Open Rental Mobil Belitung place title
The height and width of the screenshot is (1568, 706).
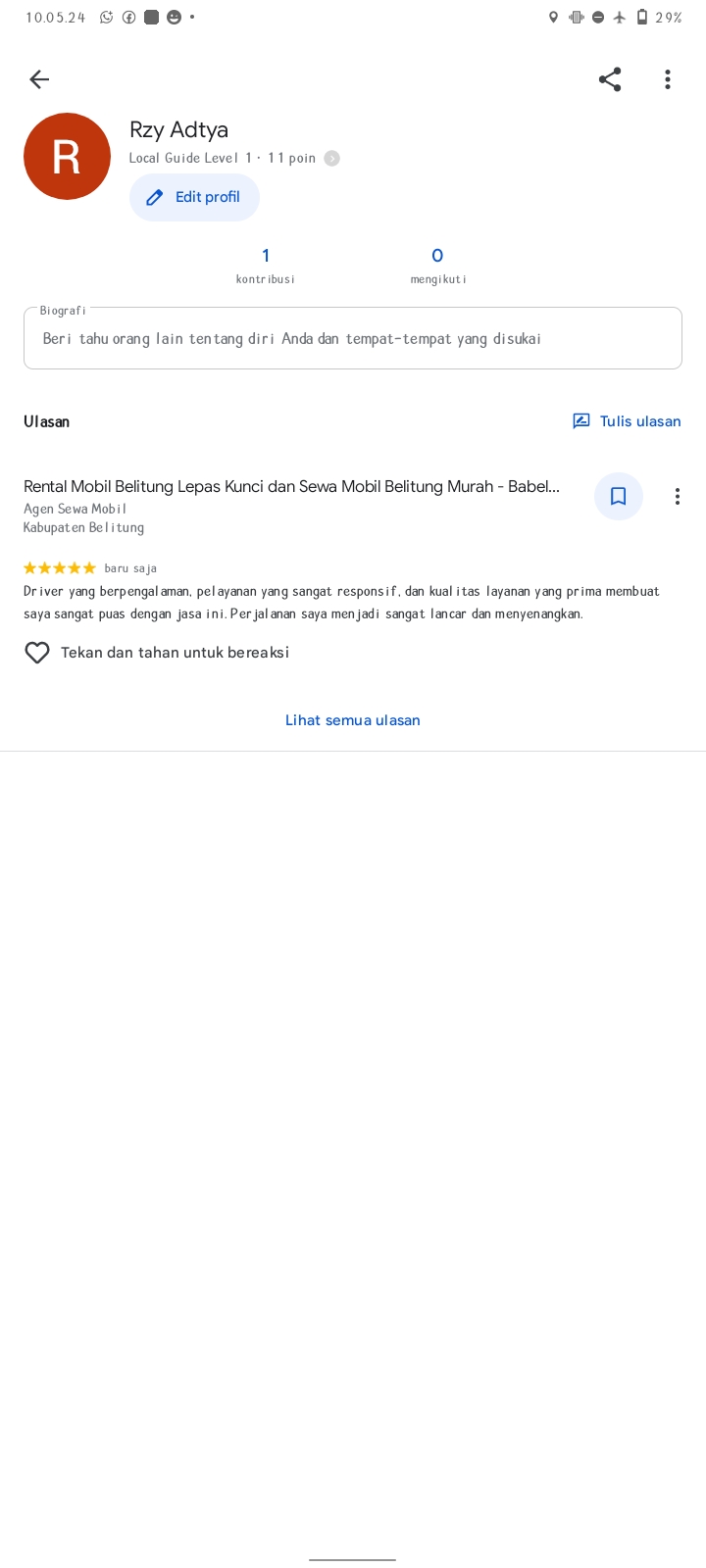[291, 486]
